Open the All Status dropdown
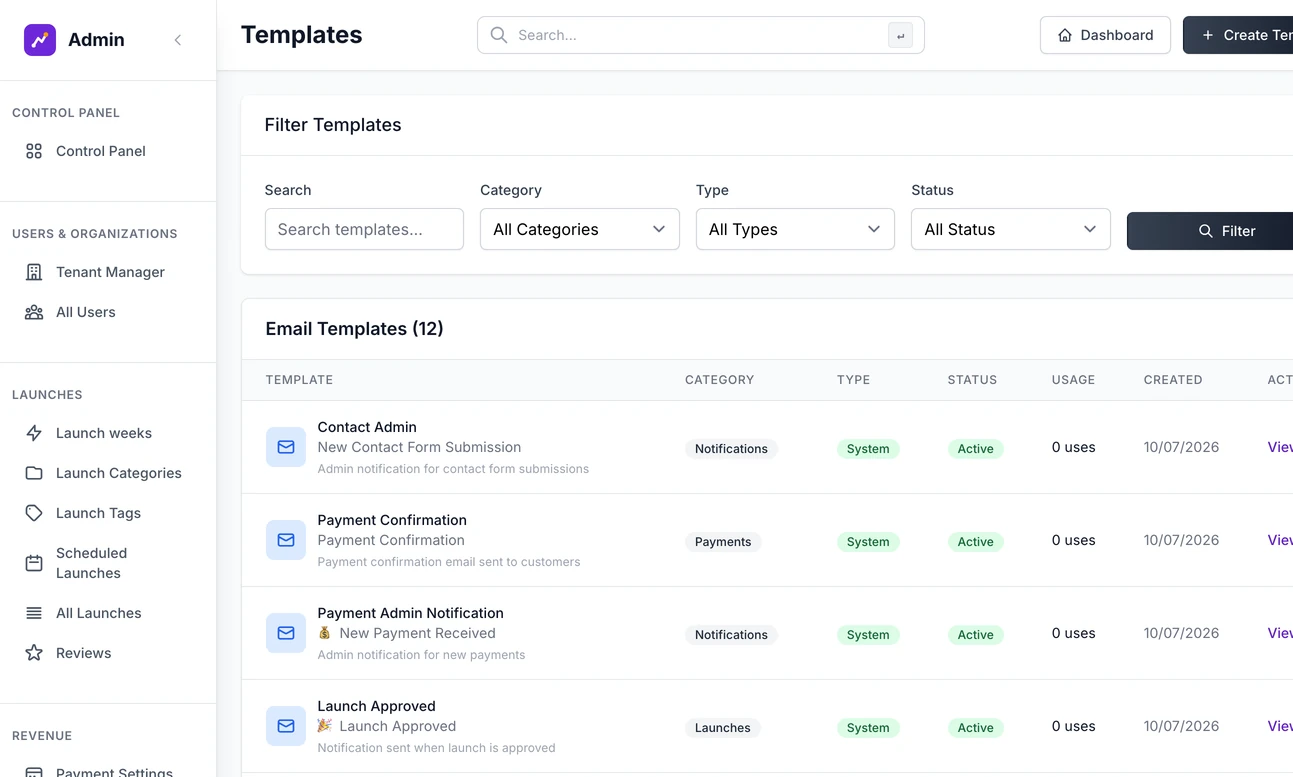Screen dimensions: 1293x777 [1011, 229]
